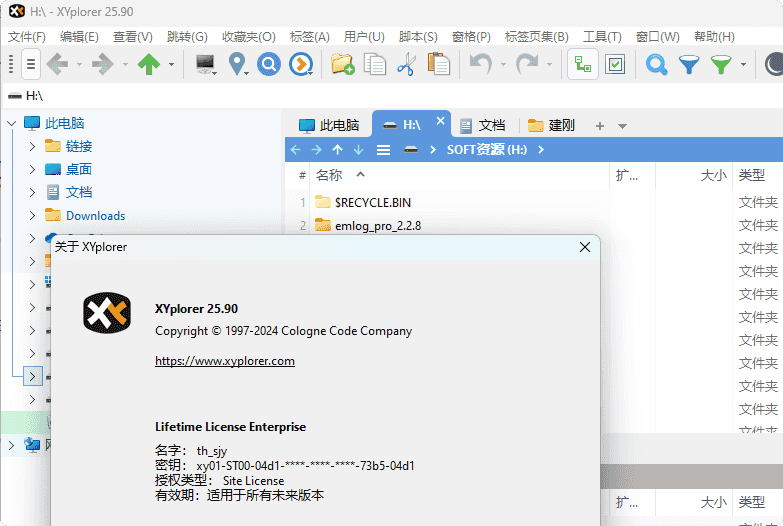Expand the Downloads tree folder
The width and height of the screenshot is (783, 526).
32,215
